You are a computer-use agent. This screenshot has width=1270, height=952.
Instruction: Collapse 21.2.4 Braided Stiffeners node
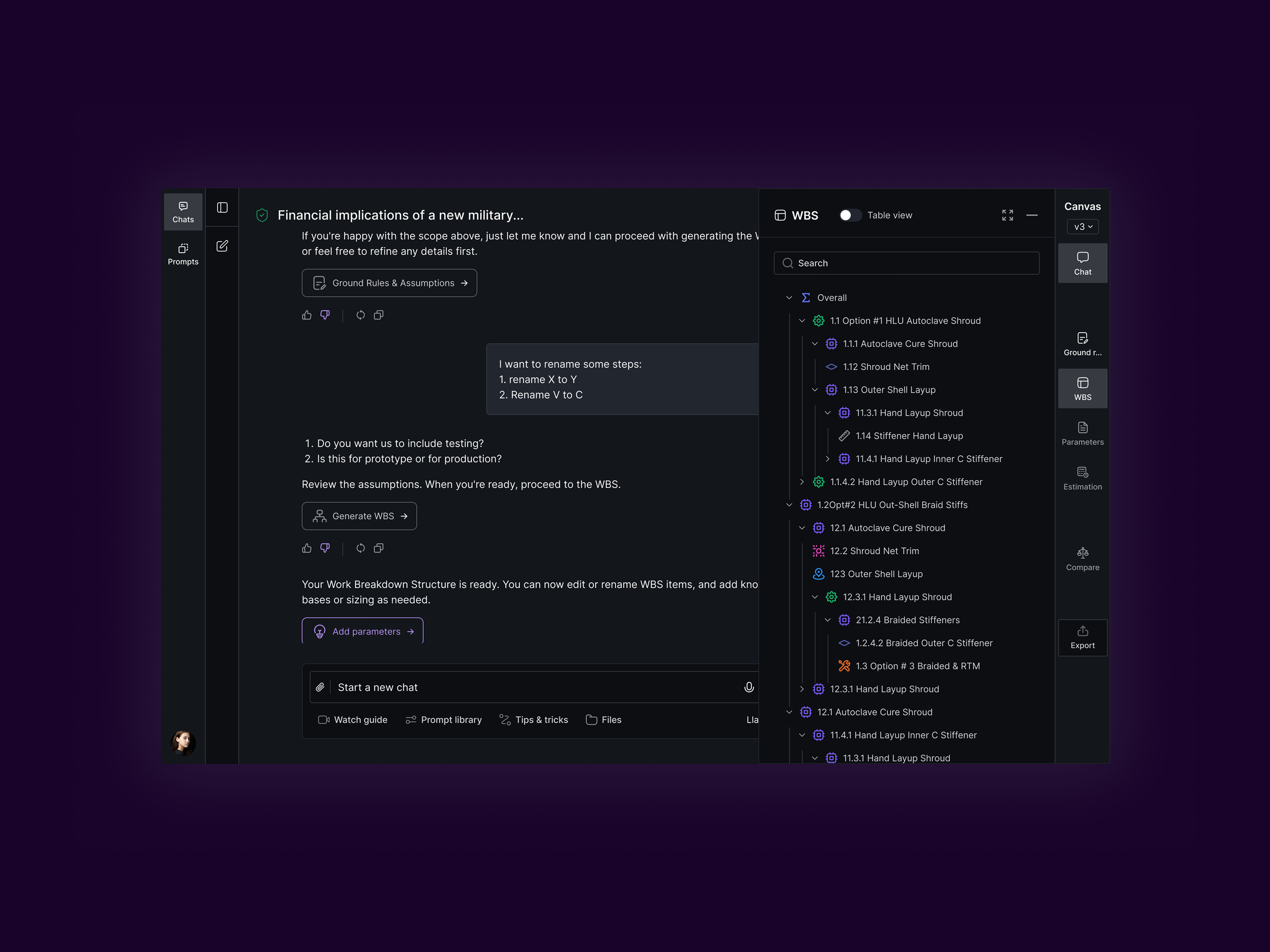(x=827, y=620)
